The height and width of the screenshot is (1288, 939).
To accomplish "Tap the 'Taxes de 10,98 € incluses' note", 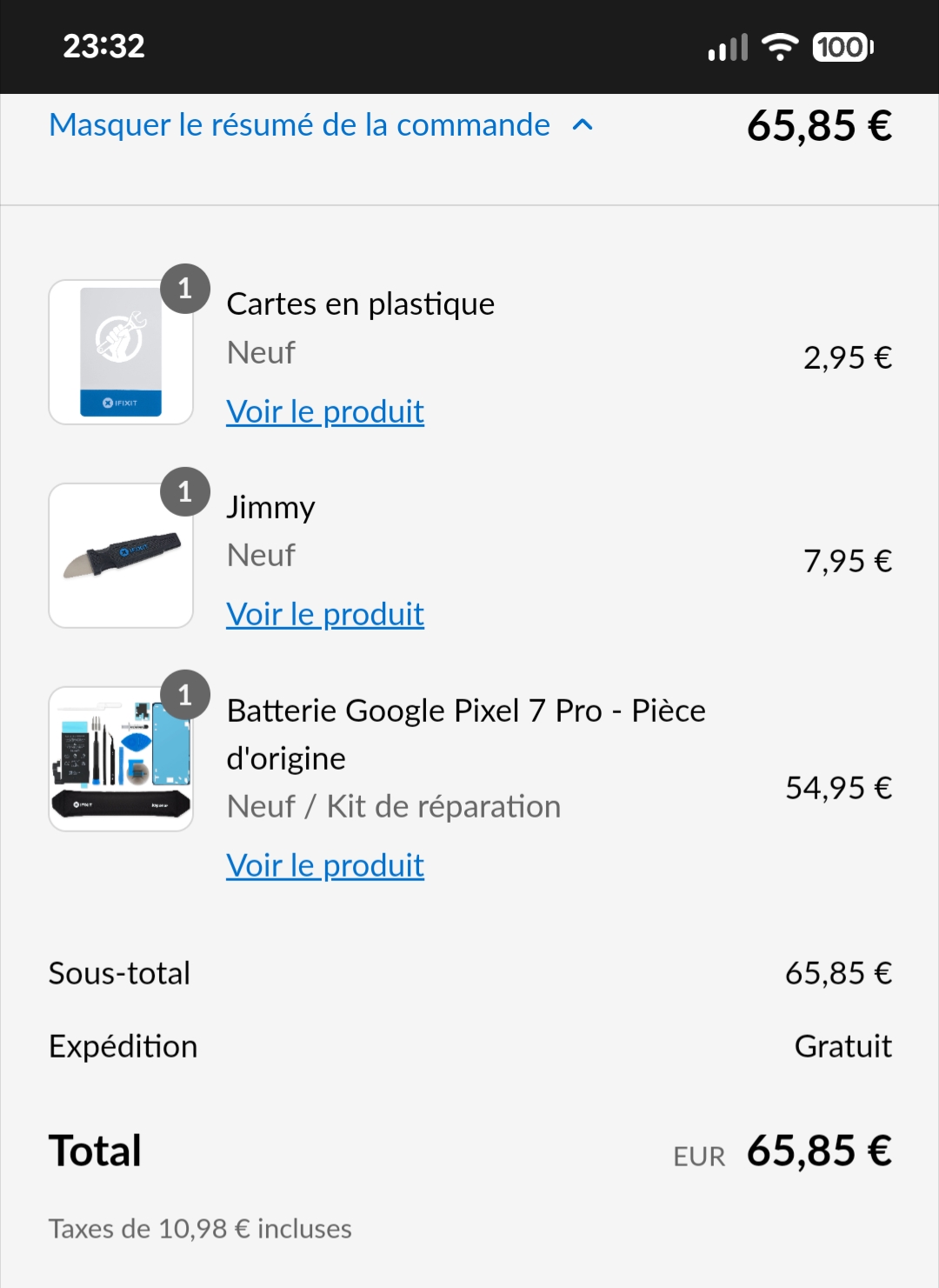I will [x=200, y=1229].
